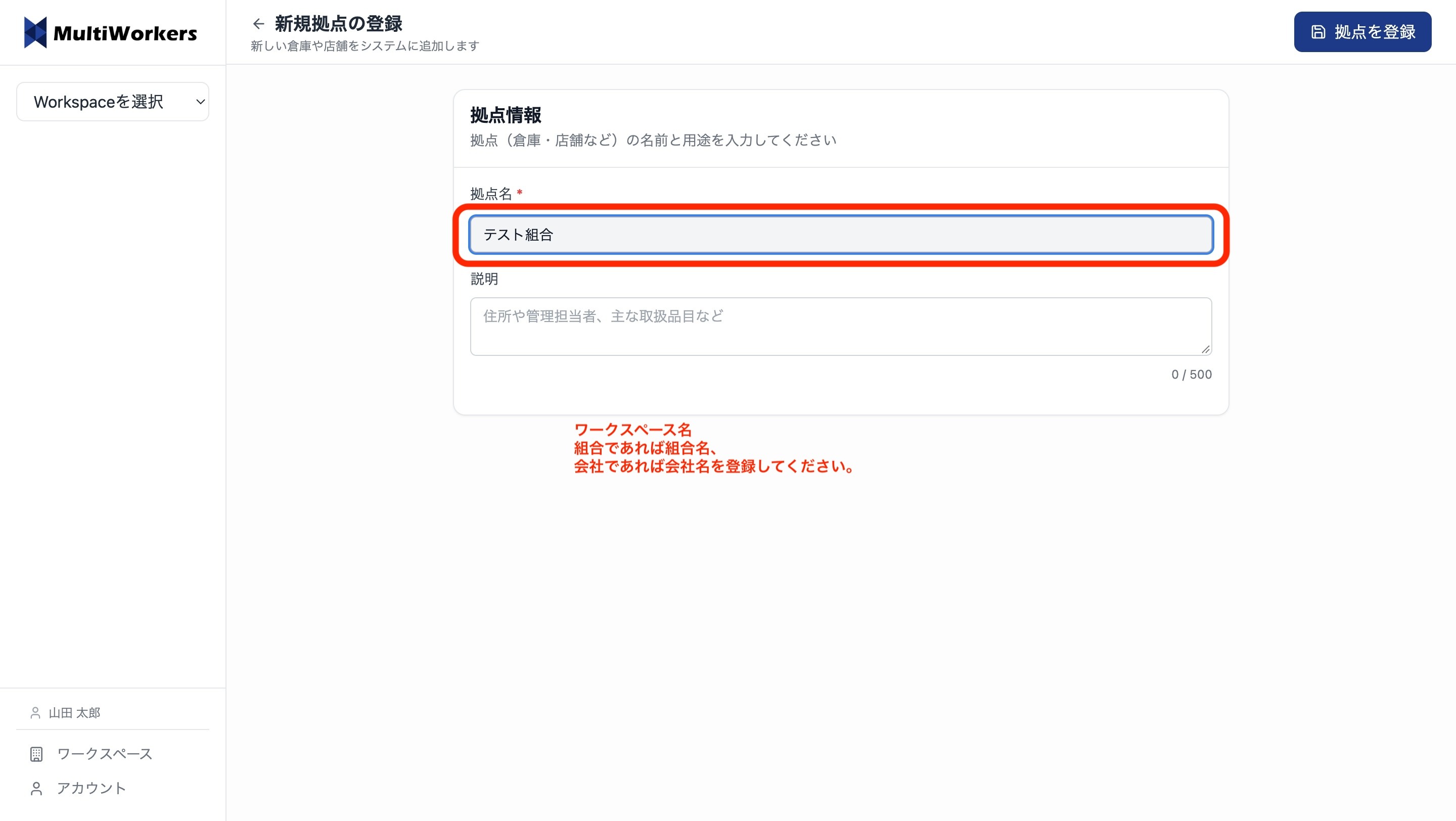Click the MultiWorkers logo
The image size is (1456, 821).
pos(111,33)
